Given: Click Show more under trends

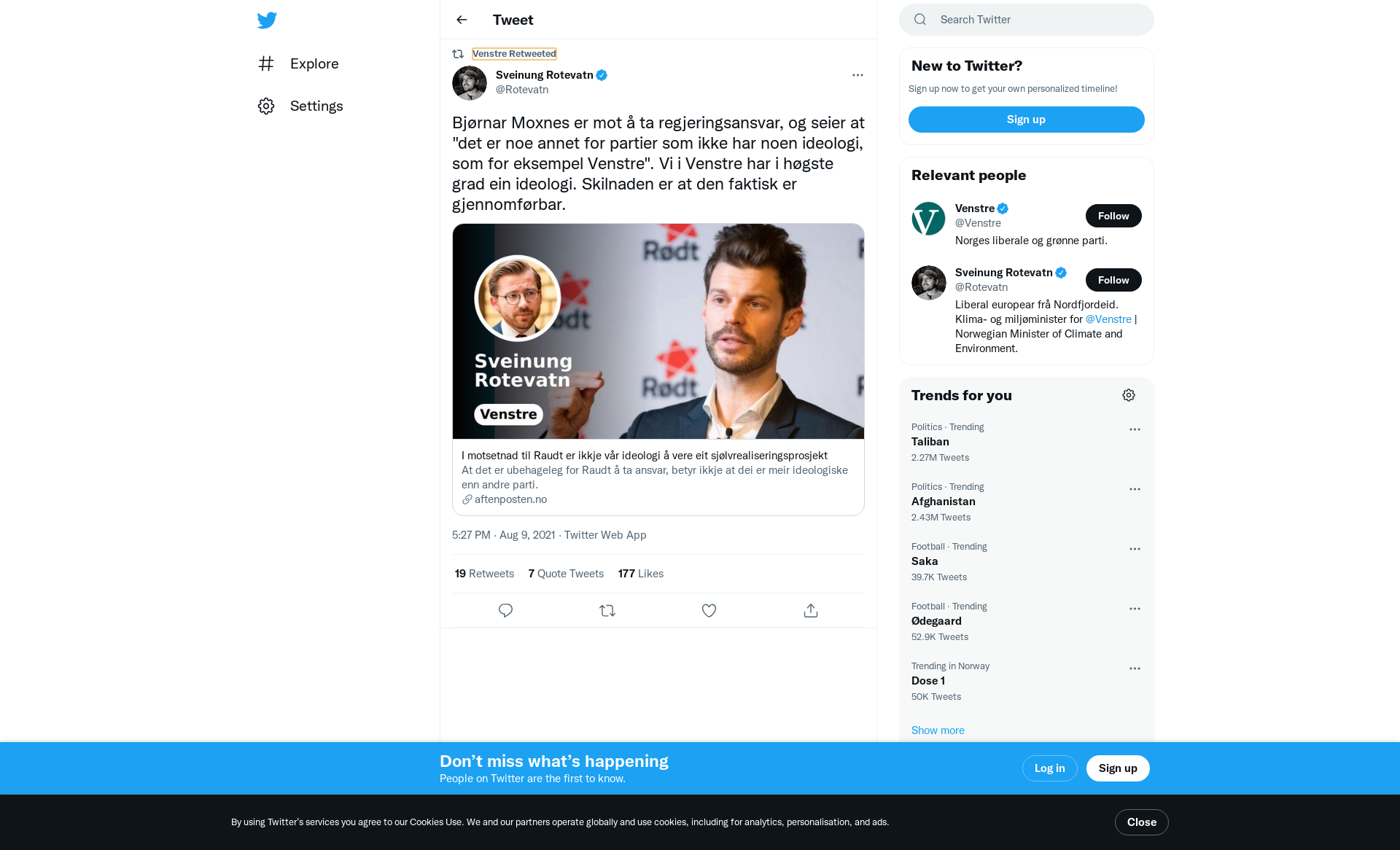Looking at the screenshot, I should click(938, 730).
